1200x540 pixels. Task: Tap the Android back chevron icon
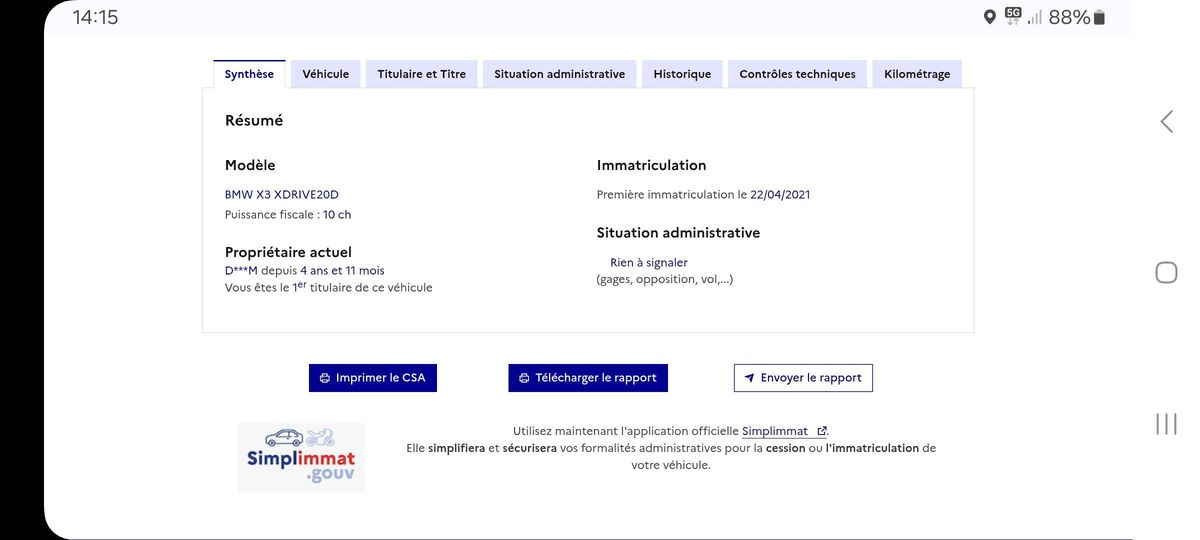[1166, 122]
